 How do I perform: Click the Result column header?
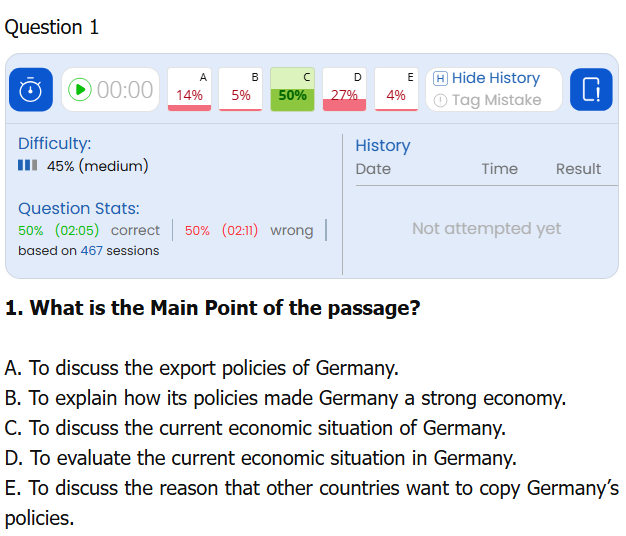click(578, 169)
